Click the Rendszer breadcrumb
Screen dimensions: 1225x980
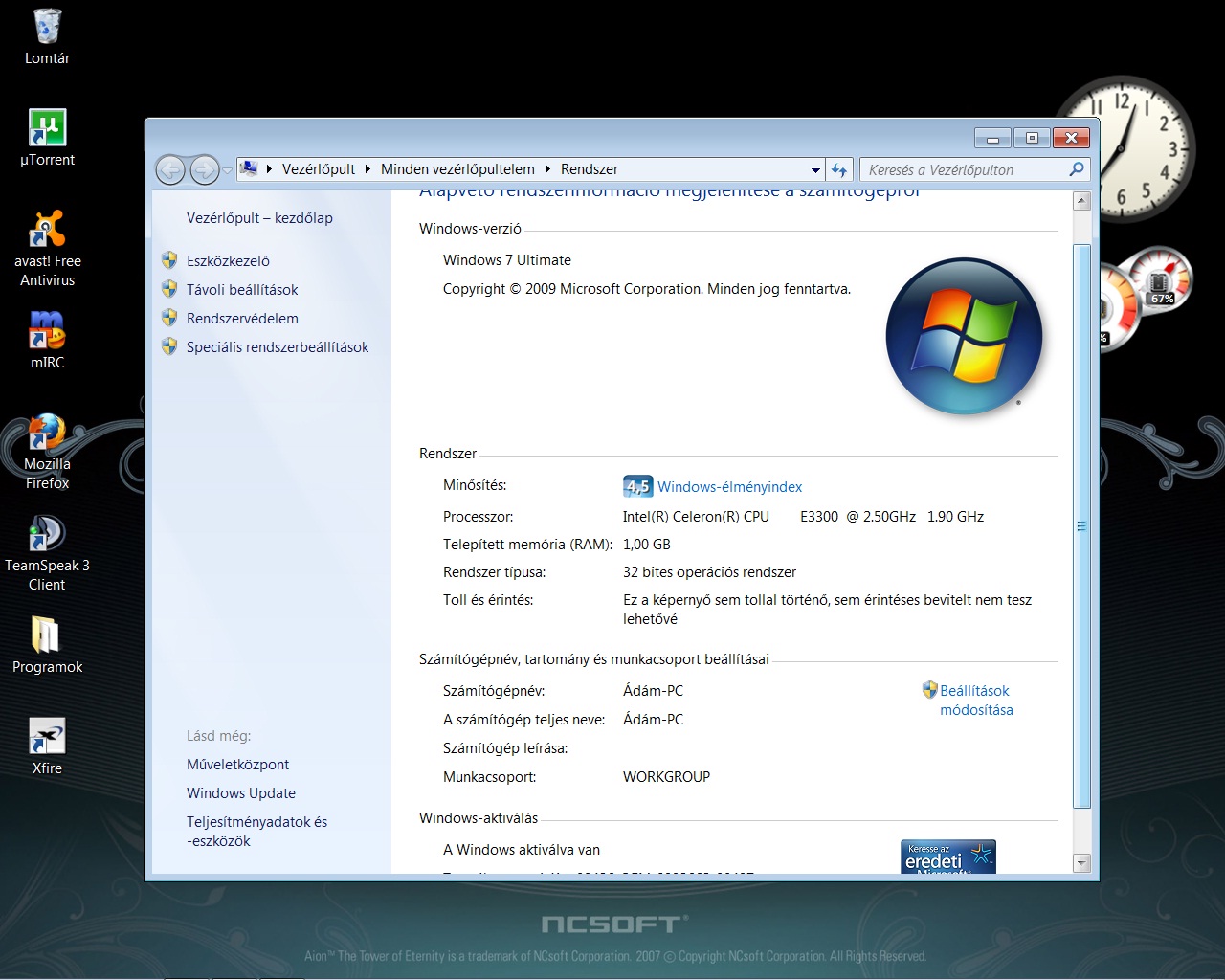coord(590,169)
